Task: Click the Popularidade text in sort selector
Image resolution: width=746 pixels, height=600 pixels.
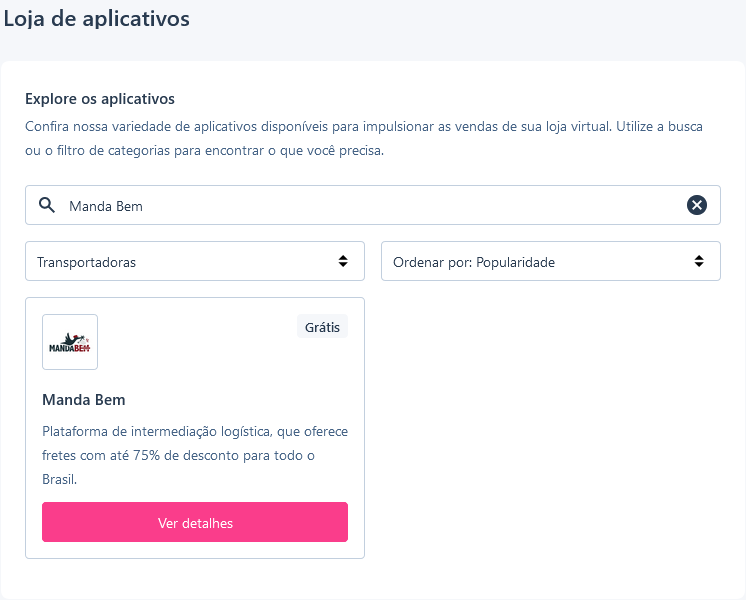Action: coord(515,262)
